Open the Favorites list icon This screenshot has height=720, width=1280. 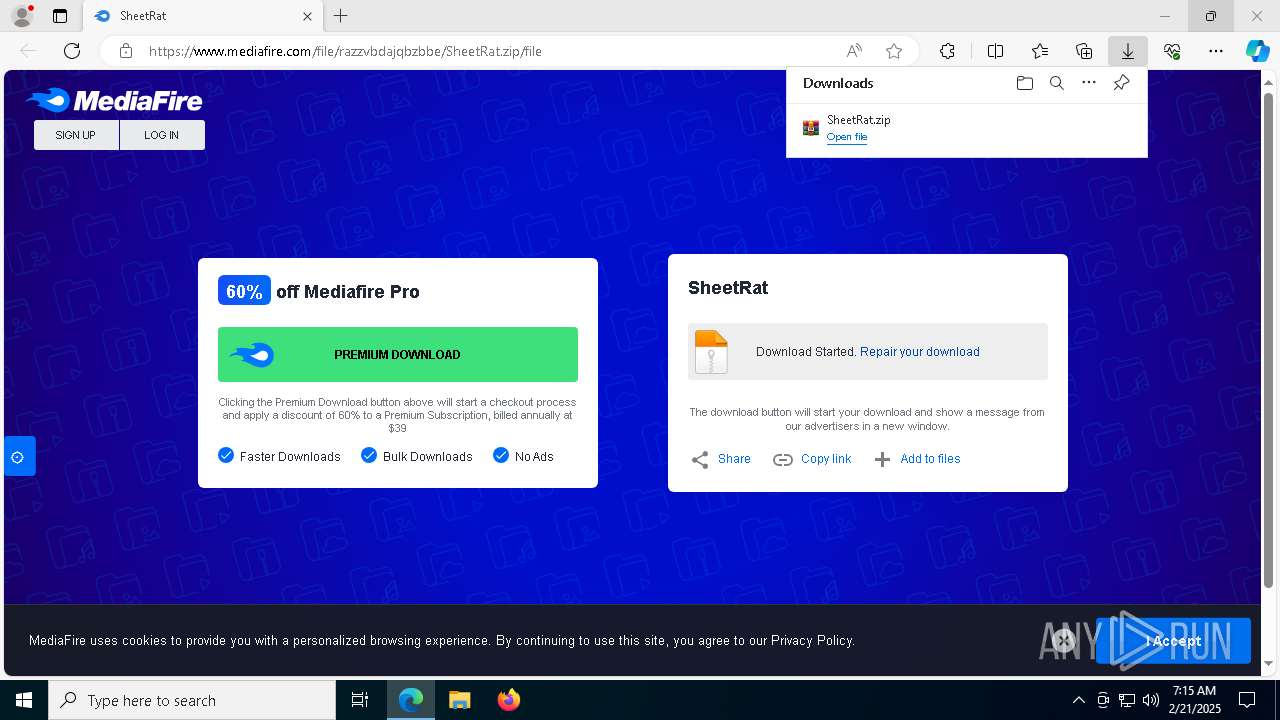click(x=1040, y=51)
